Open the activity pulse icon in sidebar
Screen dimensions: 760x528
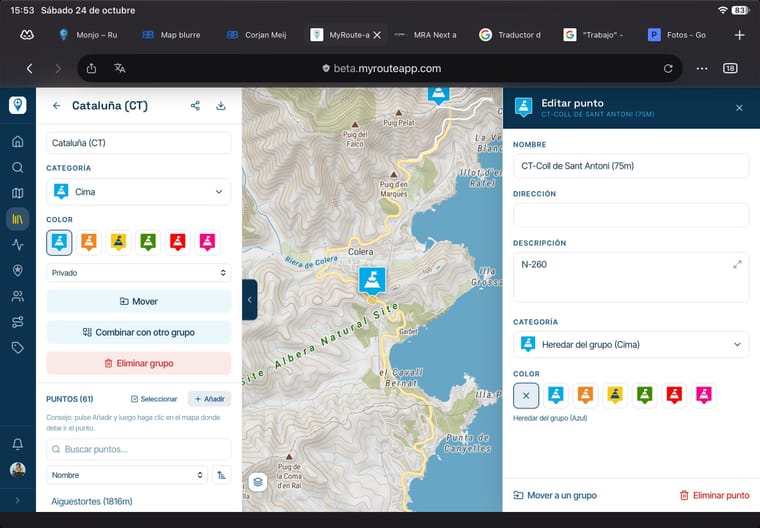point(17,244)
